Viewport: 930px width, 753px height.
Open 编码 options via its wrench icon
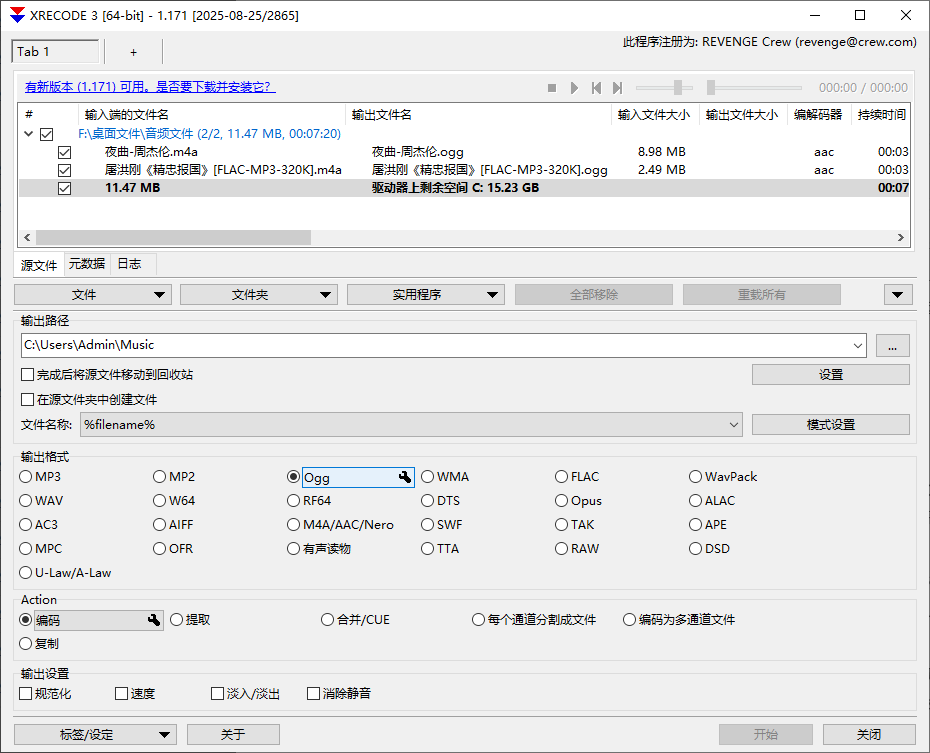(152, 620)
